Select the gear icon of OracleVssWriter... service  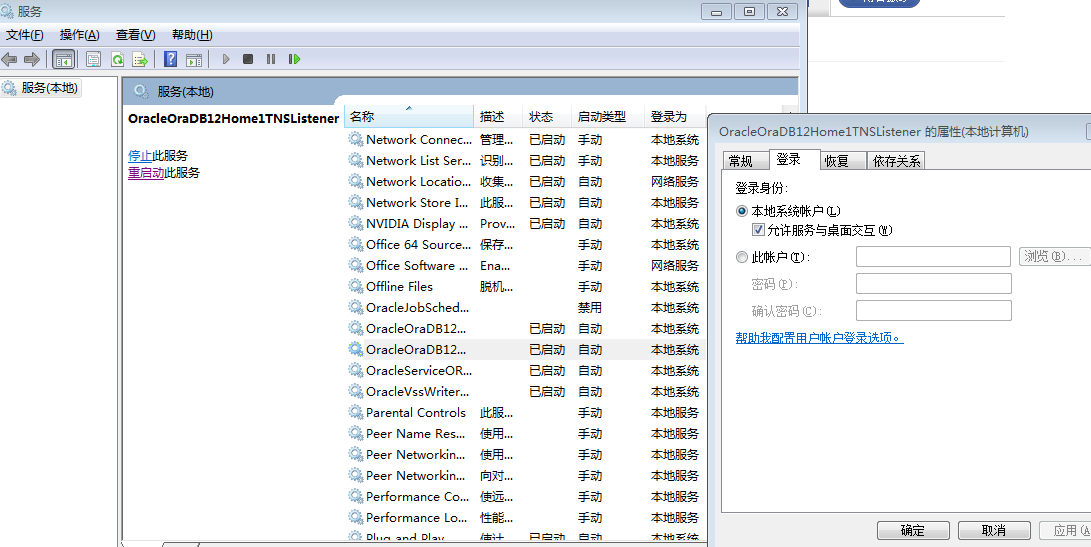(356, 391)
